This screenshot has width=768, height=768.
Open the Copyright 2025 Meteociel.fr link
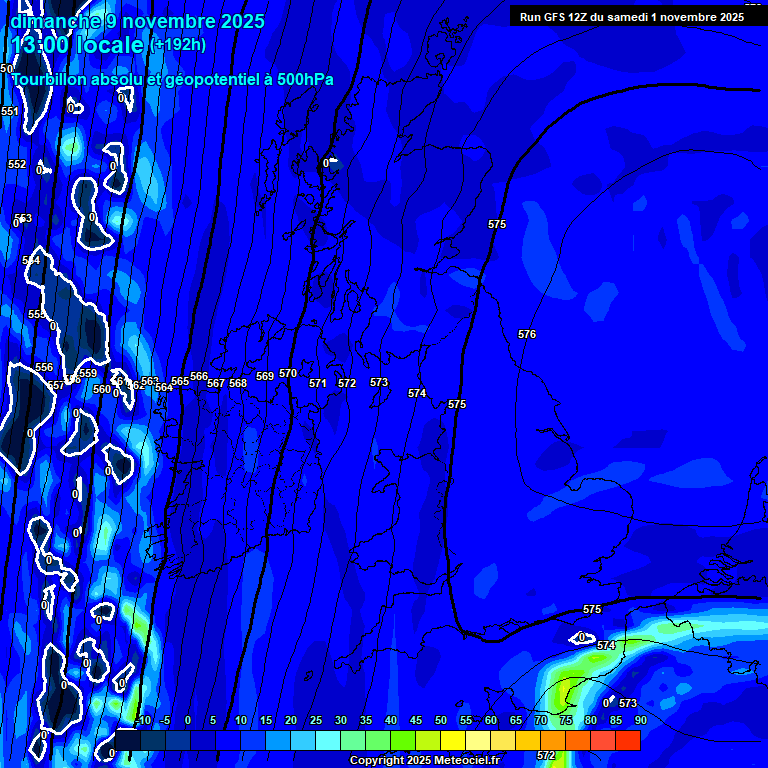point(424,761)
